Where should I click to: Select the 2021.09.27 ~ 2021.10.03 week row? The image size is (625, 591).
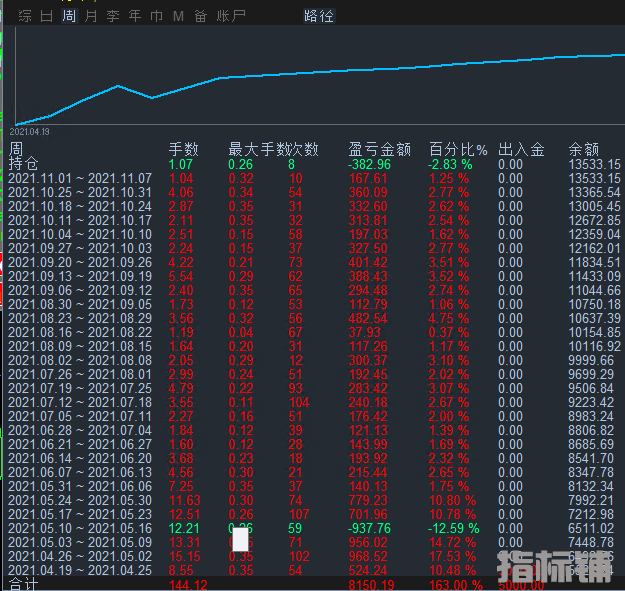(314, 248)
